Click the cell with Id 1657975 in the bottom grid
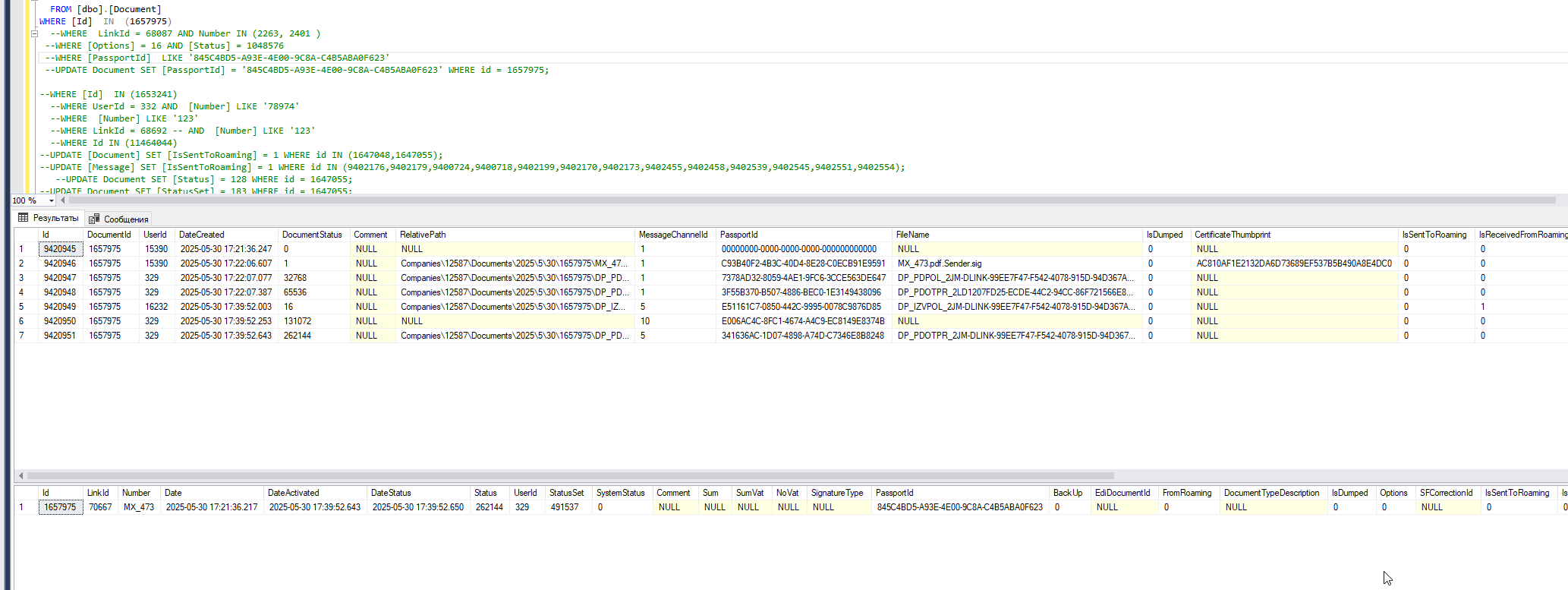This screenshot has height=590, width=1568. (60, 507)
